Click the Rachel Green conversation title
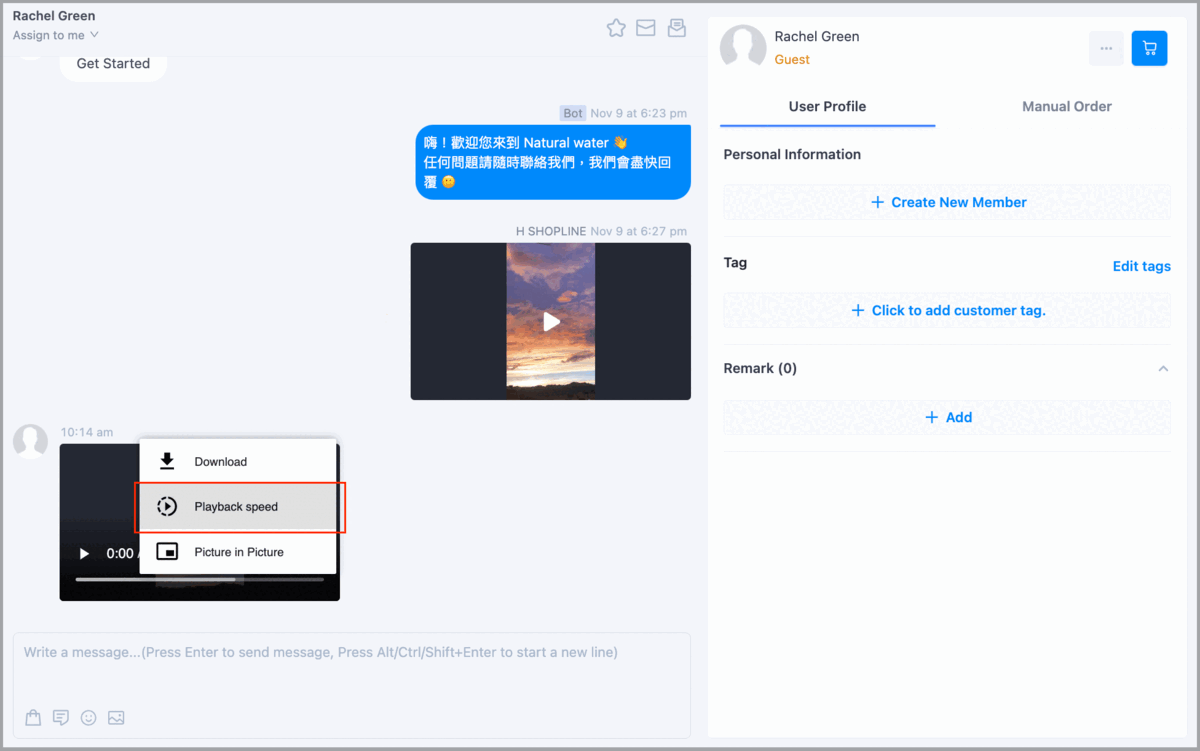 [x=54, y=16]
